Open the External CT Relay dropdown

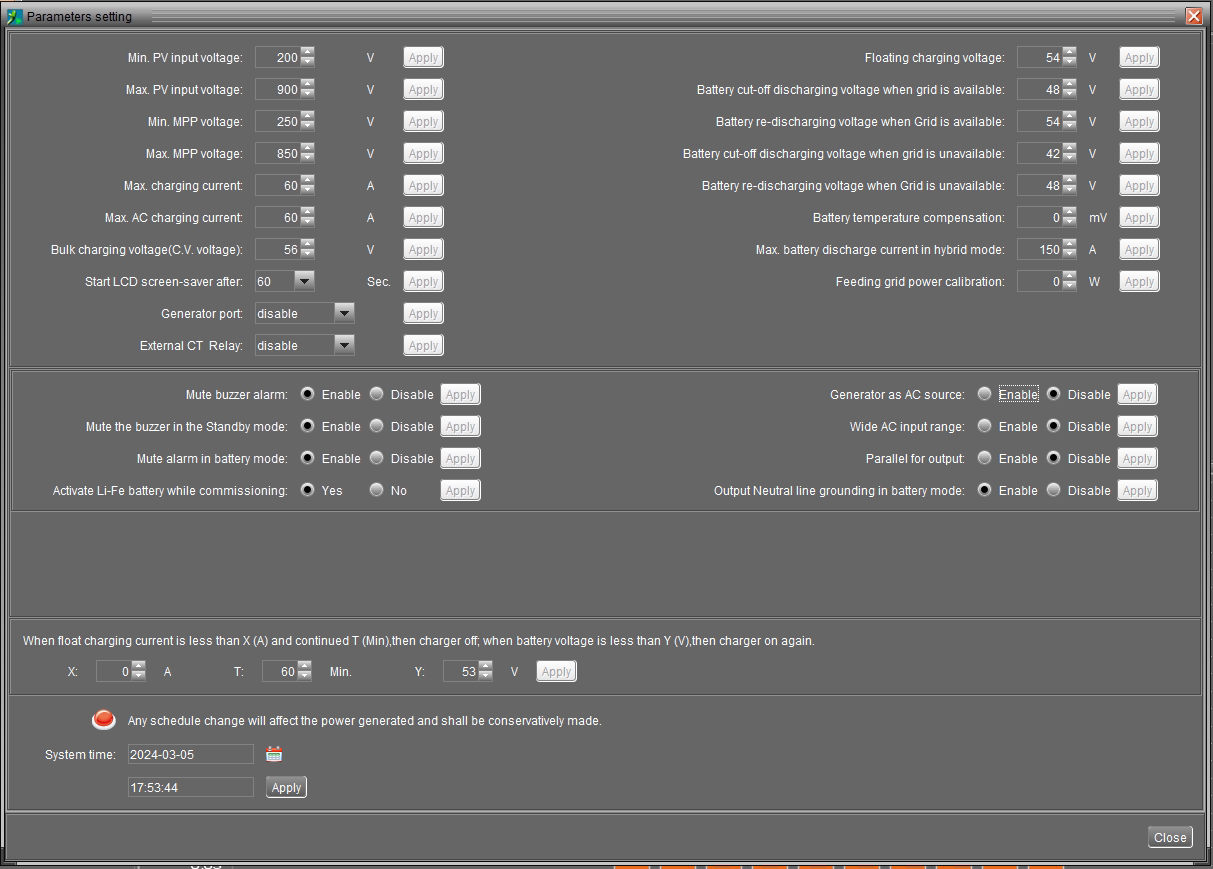[x=343, y=346]
